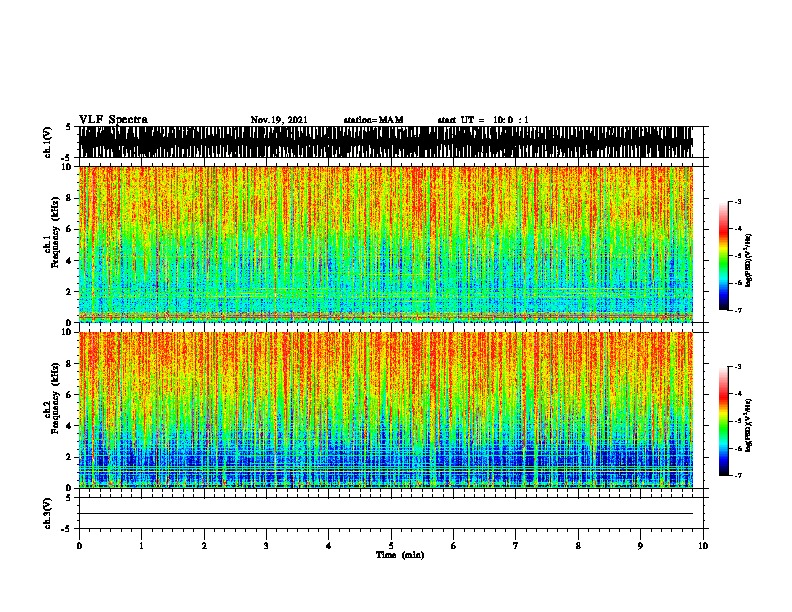Click the ch.1 "Frequency (kHz)" axis label
Image resolution: width=792 pixels, height=612 pixels.
coord(55,233)
